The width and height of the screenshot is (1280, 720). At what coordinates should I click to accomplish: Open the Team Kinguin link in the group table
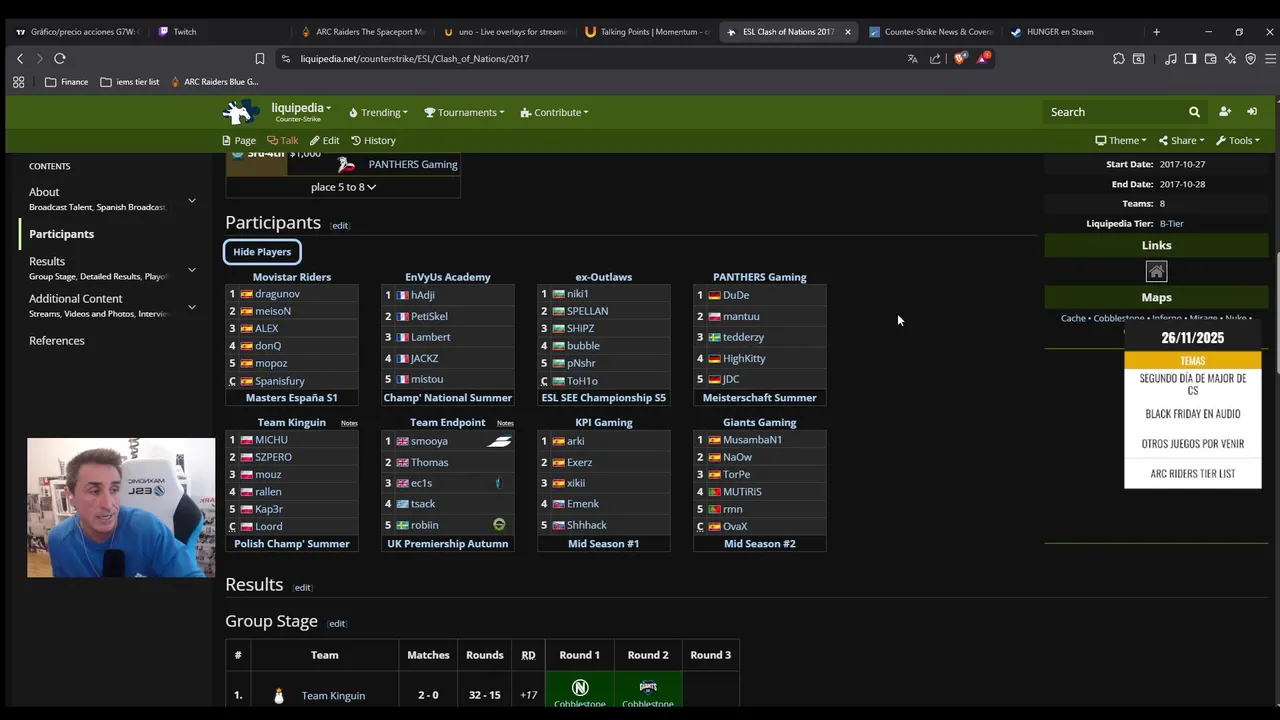333,696
